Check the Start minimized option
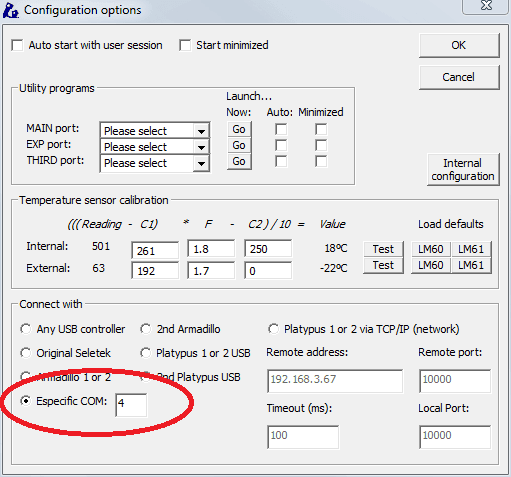Viewport: 511px width, 477px height. pyautogui.click(x=185, y=45)
